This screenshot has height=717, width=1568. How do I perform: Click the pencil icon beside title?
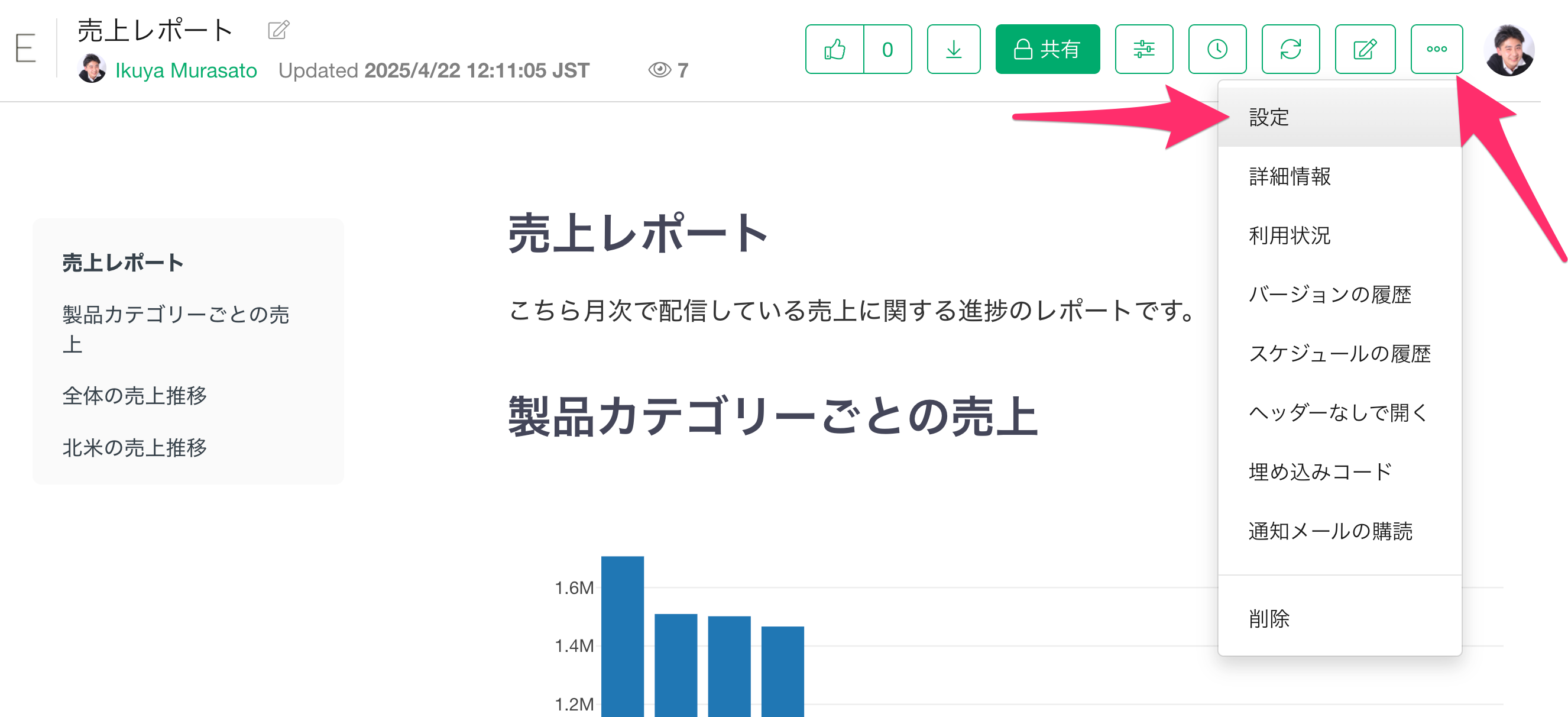pyautogui.click(x=278, y=30)
